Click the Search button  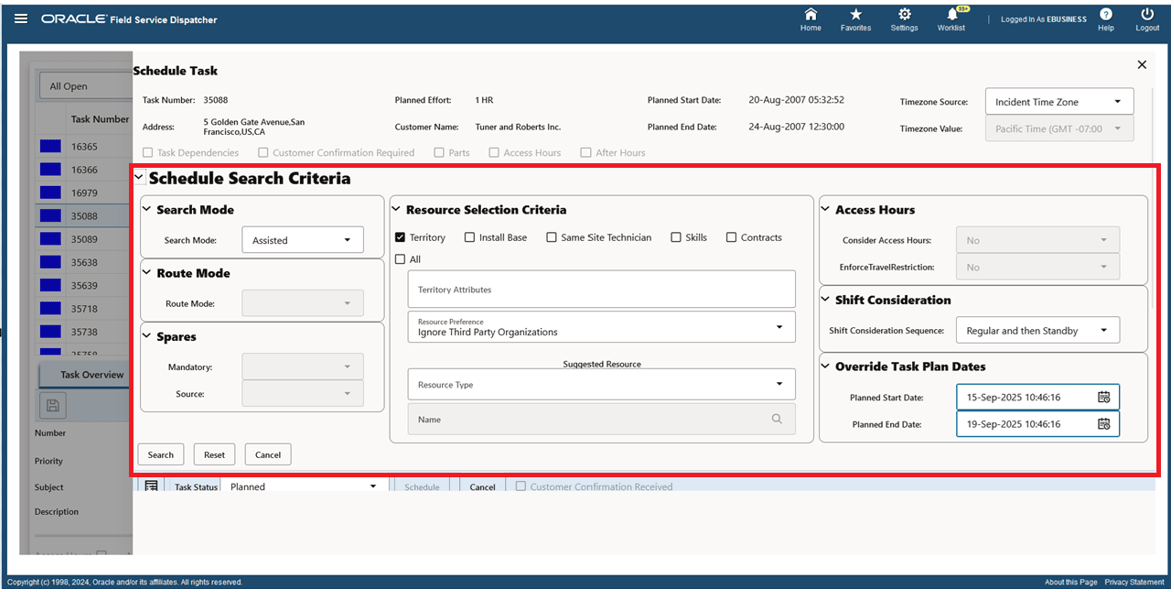[160, 454]
